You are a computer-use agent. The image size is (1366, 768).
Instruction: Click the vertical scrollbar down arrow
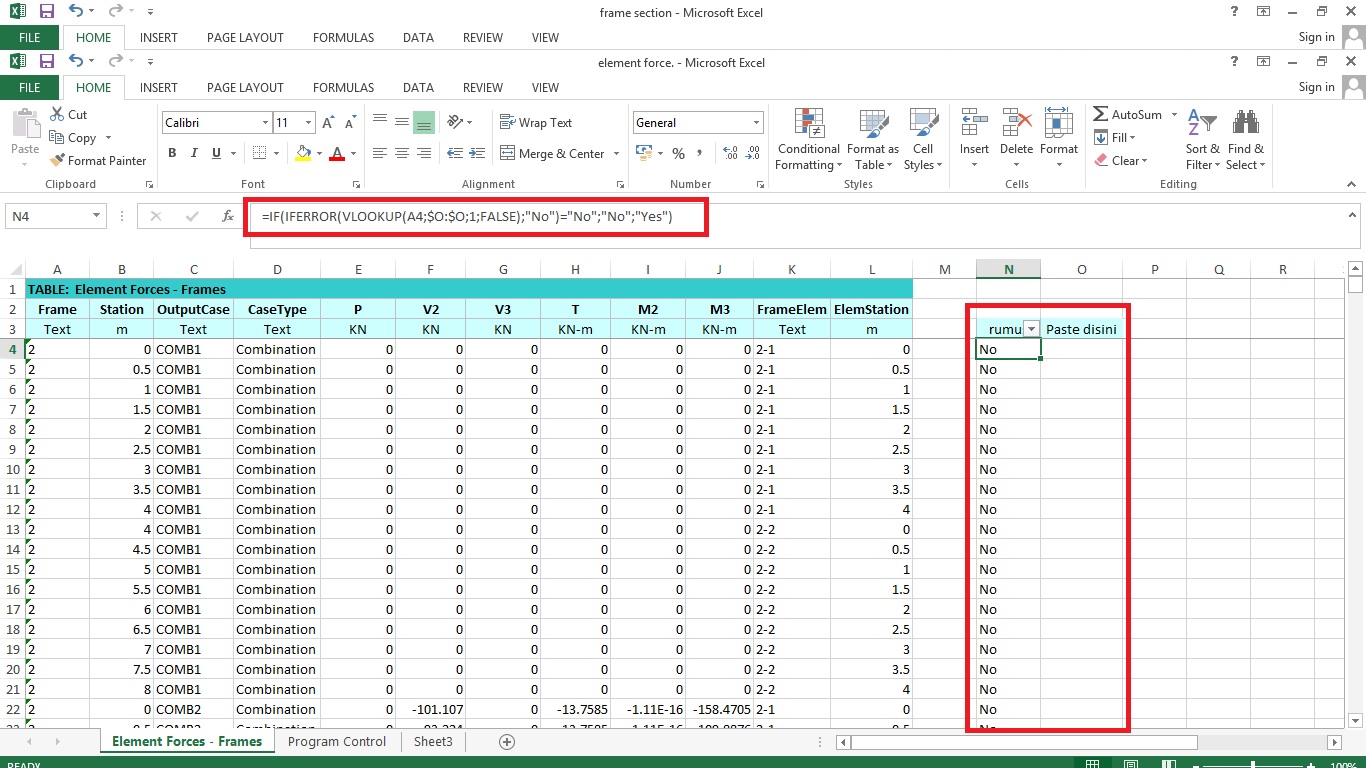coord(1357,720)
